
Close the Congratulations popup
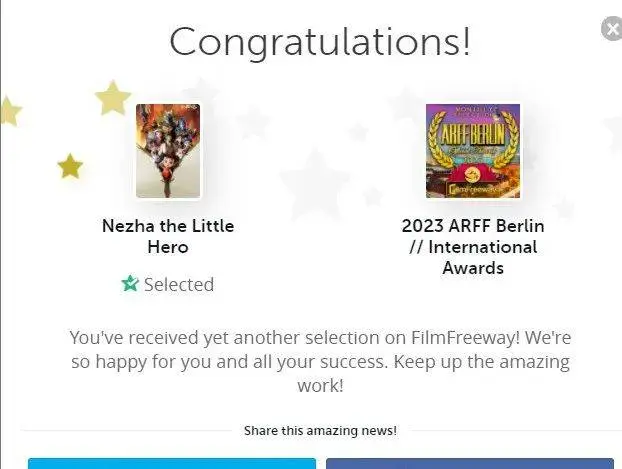pos(612,28)
